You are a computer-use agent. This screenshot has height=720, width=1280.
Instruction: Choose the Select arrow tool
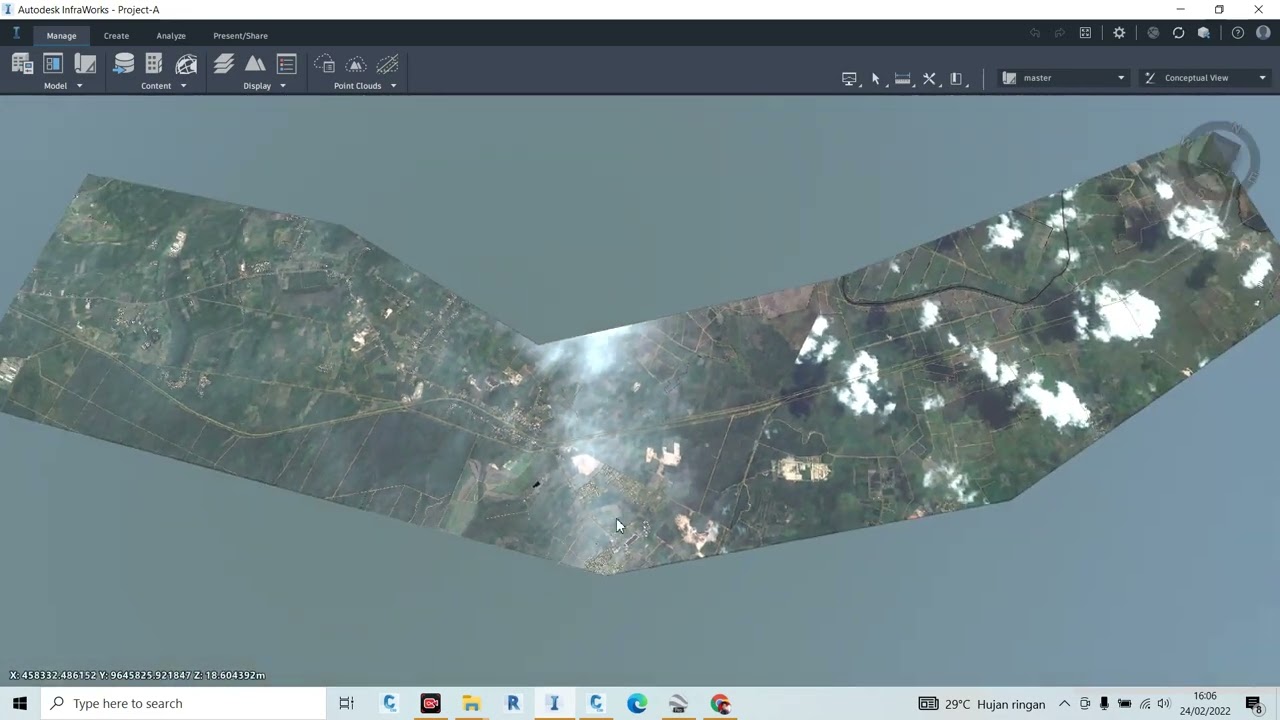point(876,78)
